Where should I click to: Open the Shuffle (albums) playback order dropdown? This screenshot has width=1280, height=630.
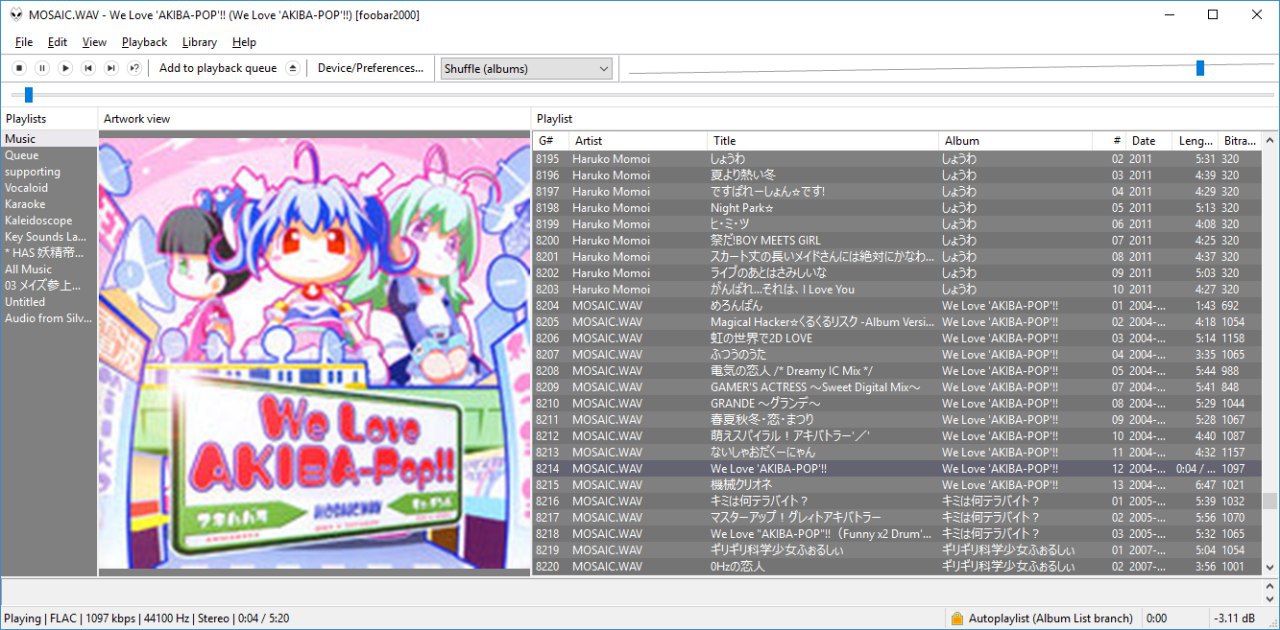coord(526,68)
